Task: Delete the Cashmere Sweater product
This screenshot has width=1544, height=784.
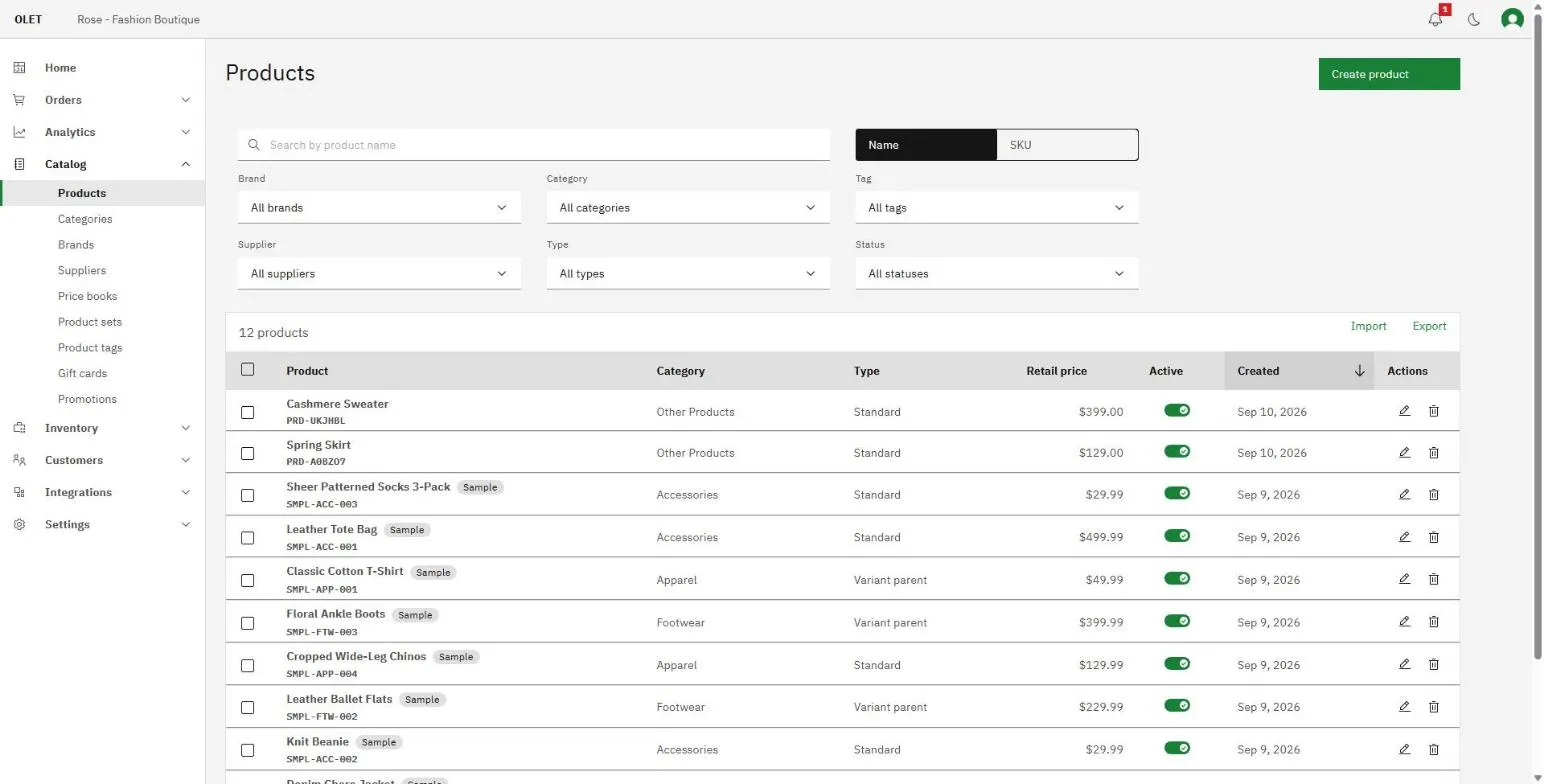Action: 1433,411
